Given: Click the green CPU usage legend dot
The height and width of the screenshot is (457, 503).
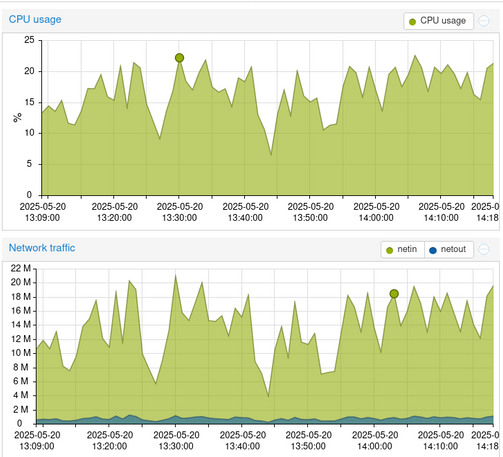Looking at the screenshot, I should click(x=412, y=22).
